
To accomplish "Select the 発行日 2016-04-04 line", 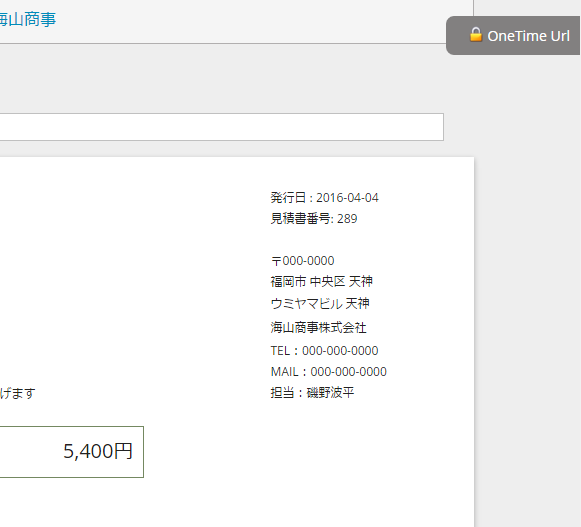I will (x=325, y=198).
